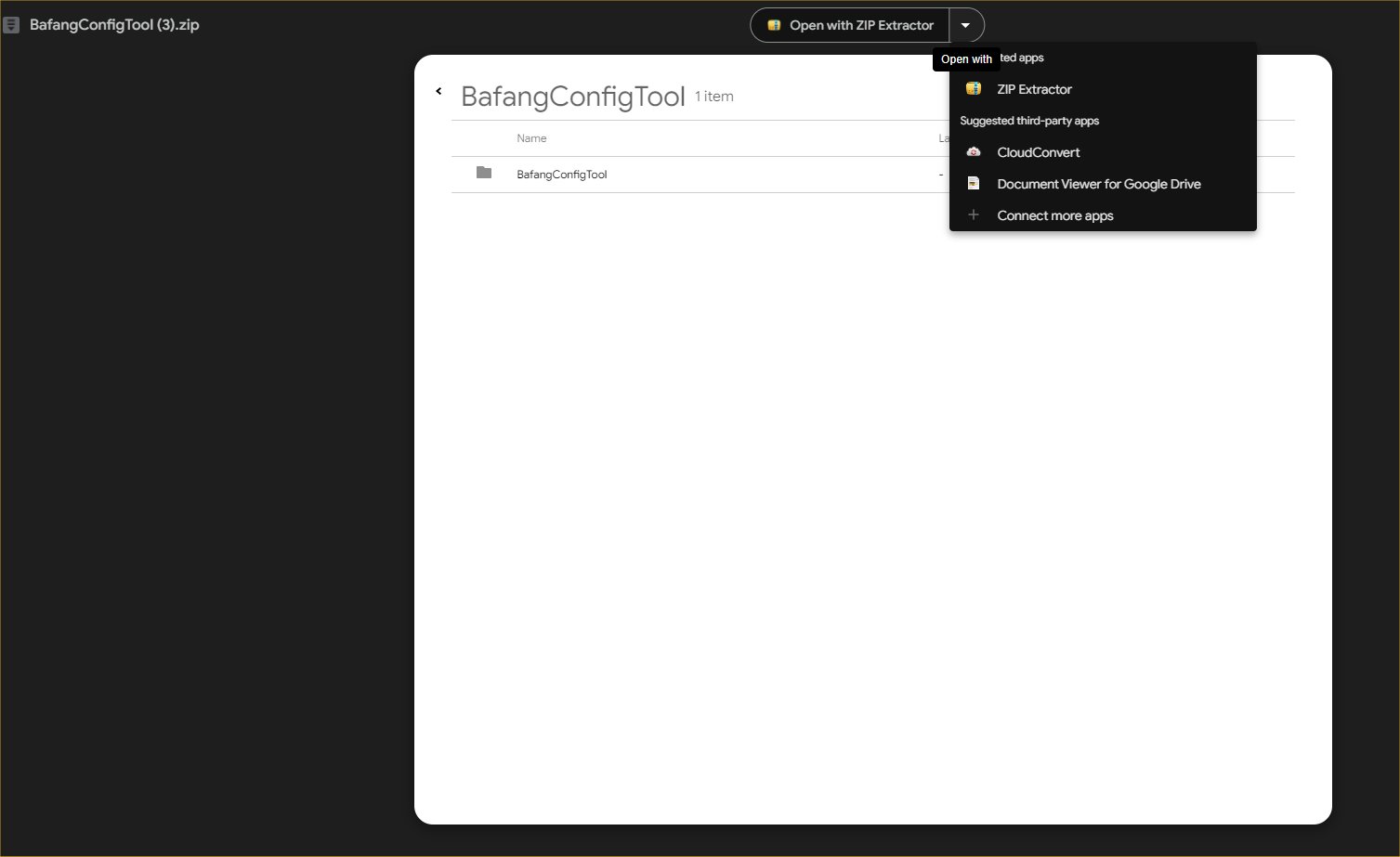Click the BafangConfigTool (3).zip title

pos(114,25)
